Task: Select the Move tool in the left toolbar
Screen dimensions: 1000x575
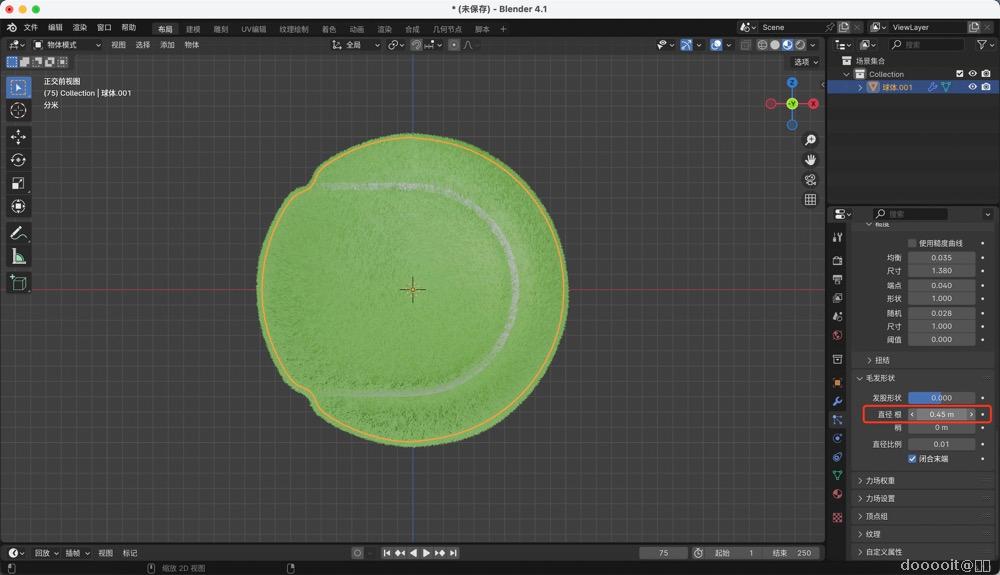Action: point(18,136)
